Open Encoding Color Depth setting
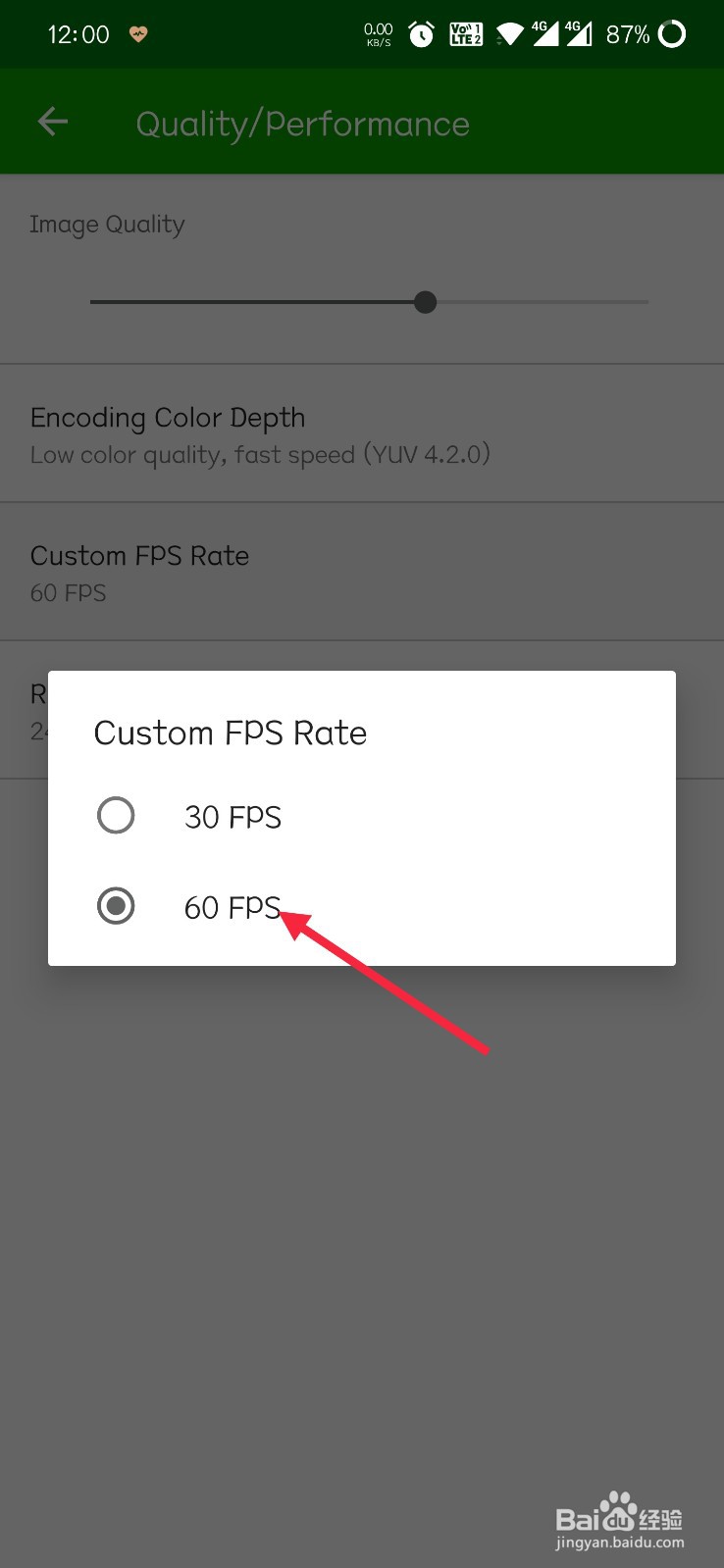Viewport: 724px width, 1568px height. (362, 433)
